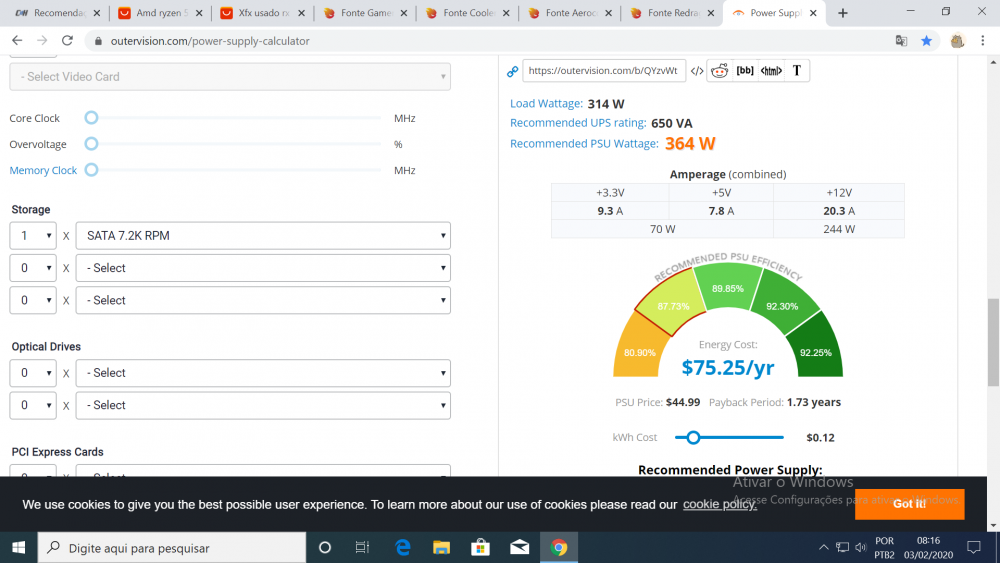This screenshot has width=1000, height=563.
Task: Click the outervision share URL field
Action: pyautogui.click(x=603, y=71)
